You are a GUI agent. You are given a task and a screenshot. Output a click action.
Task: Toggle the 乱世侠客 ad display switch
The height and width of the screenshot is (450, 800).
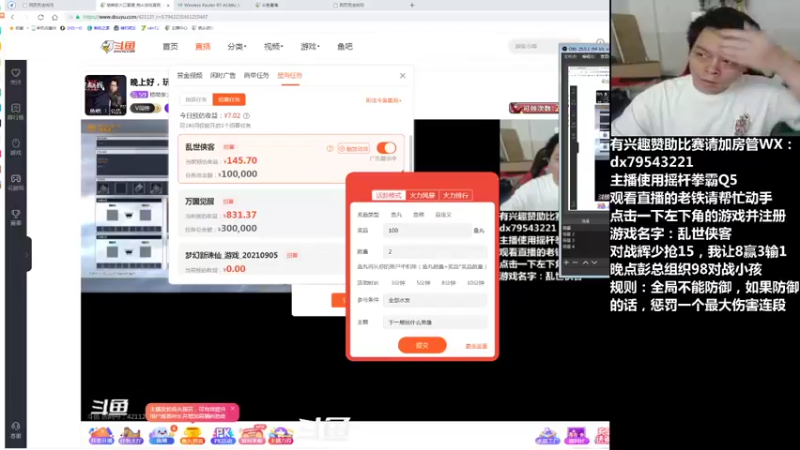[x=386, y=148]
